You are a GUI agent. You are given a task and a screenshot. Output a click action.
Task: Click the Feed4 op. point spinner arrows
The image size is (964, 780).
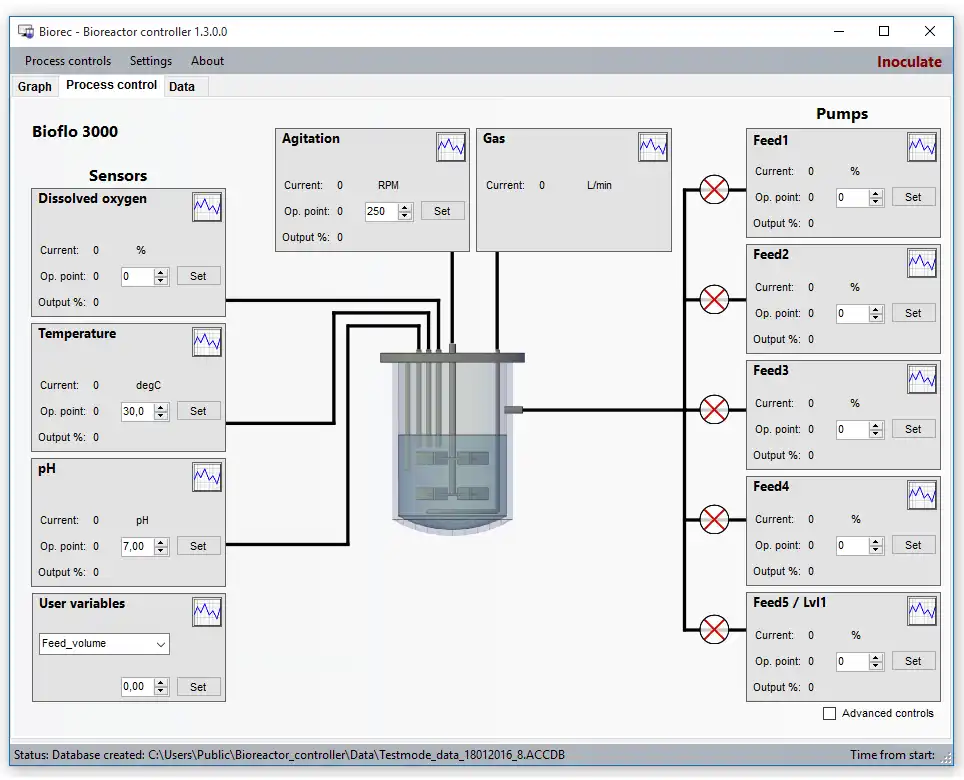click(x=876, y=546)
